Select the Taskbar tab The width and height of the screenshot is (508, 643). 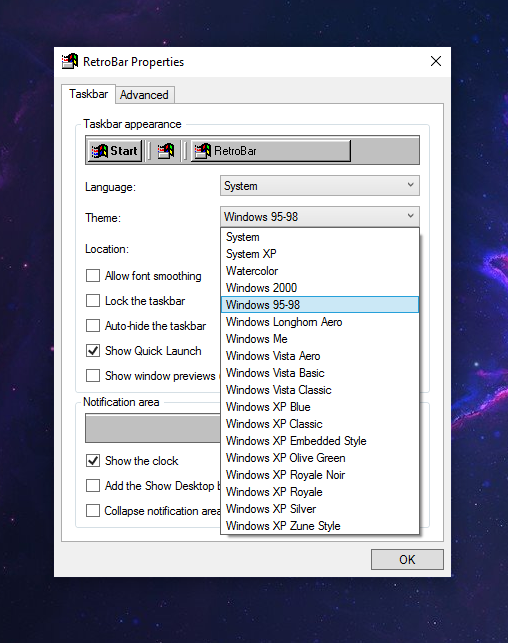coord(89,94)
